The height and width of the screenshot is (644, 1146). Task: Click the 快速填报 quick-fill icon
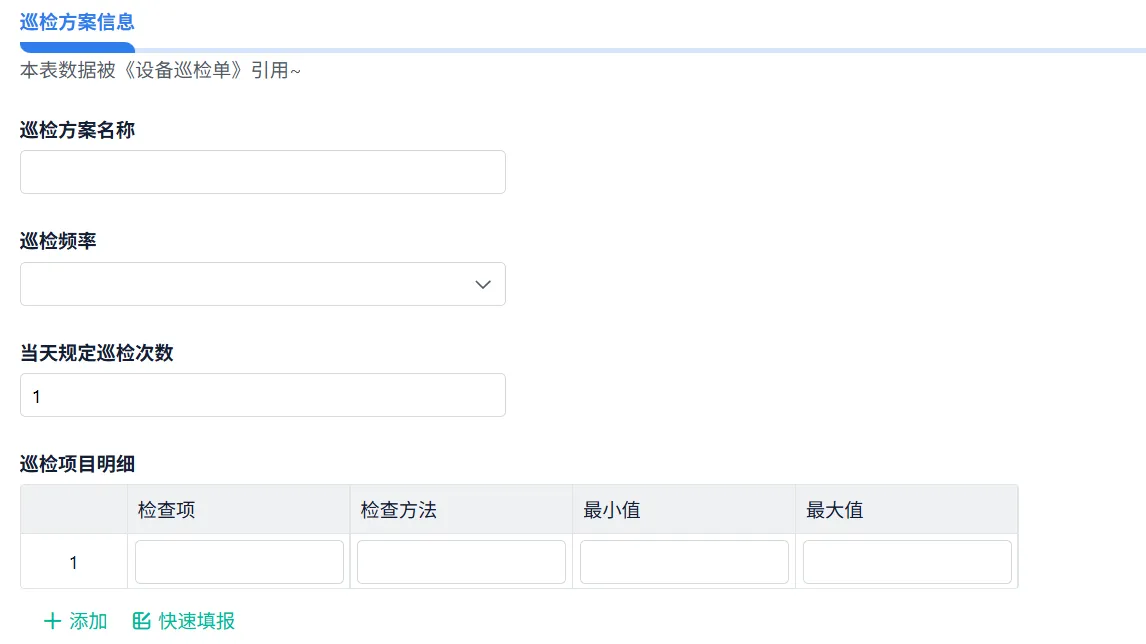[140, 620]
